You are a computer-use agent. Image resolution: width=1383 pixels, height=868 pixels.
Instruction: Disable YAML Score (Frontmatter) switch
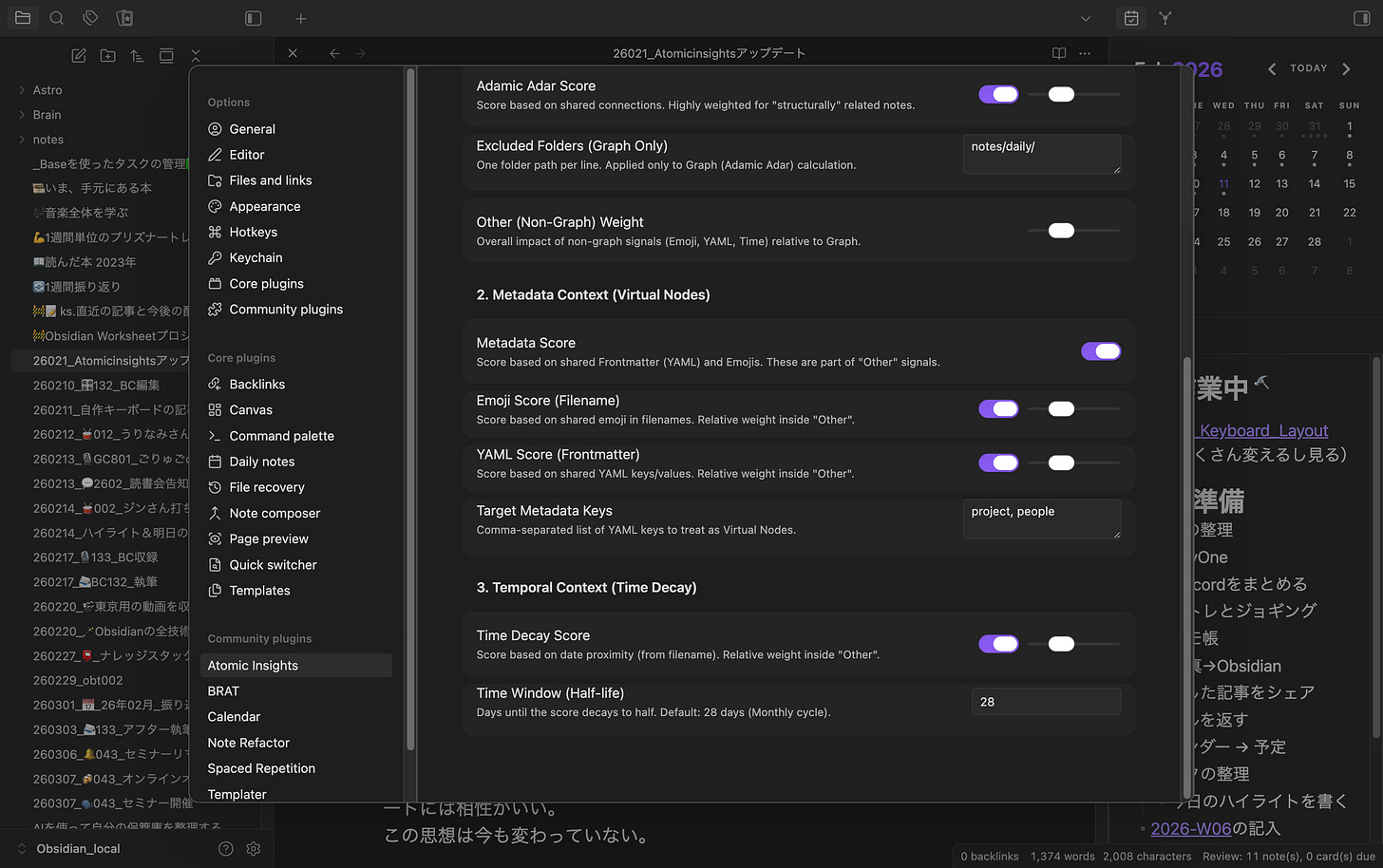[x=998, y=462]
